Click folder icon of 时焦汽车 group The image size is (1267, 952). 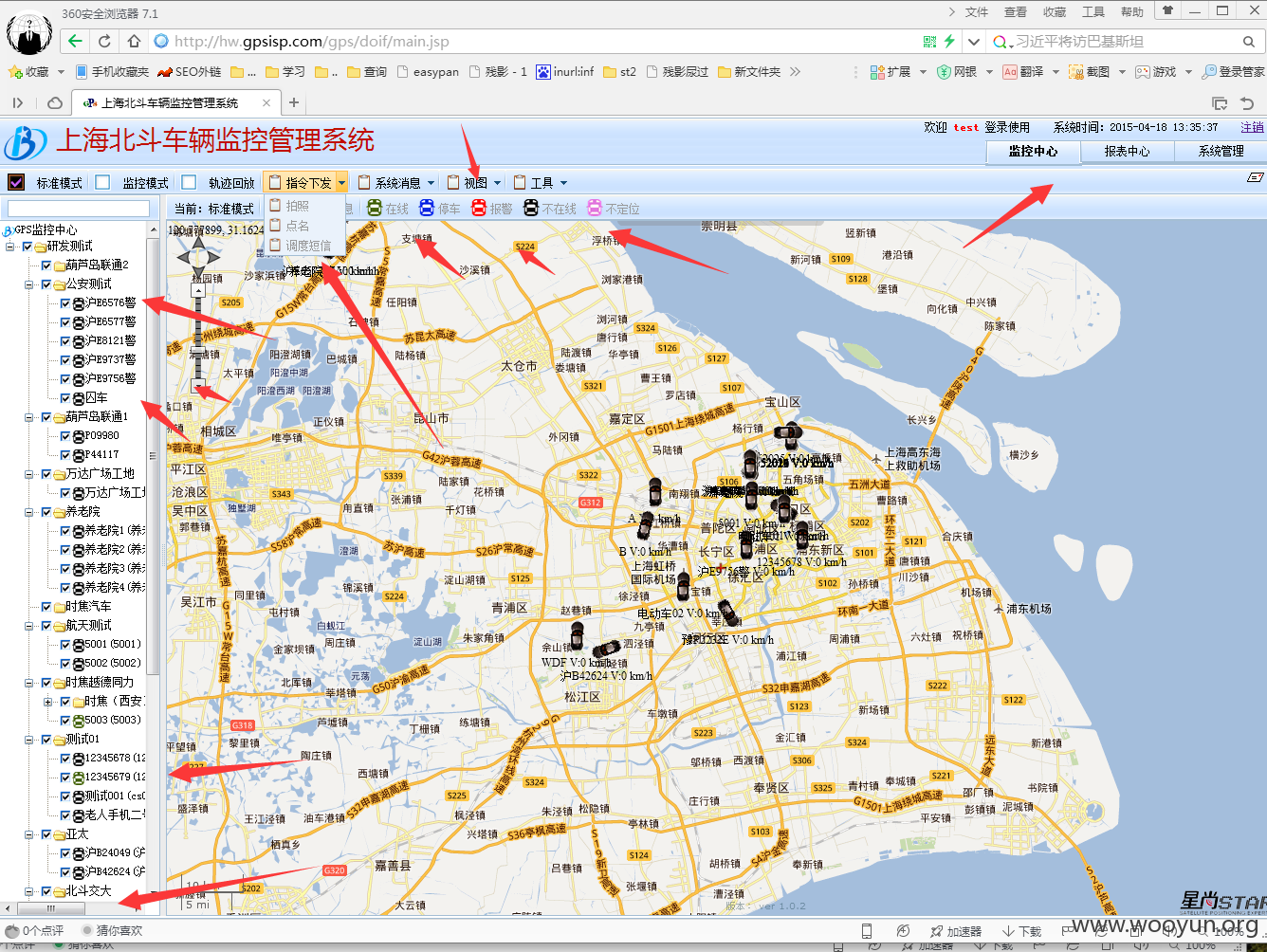tap(60, 607)
